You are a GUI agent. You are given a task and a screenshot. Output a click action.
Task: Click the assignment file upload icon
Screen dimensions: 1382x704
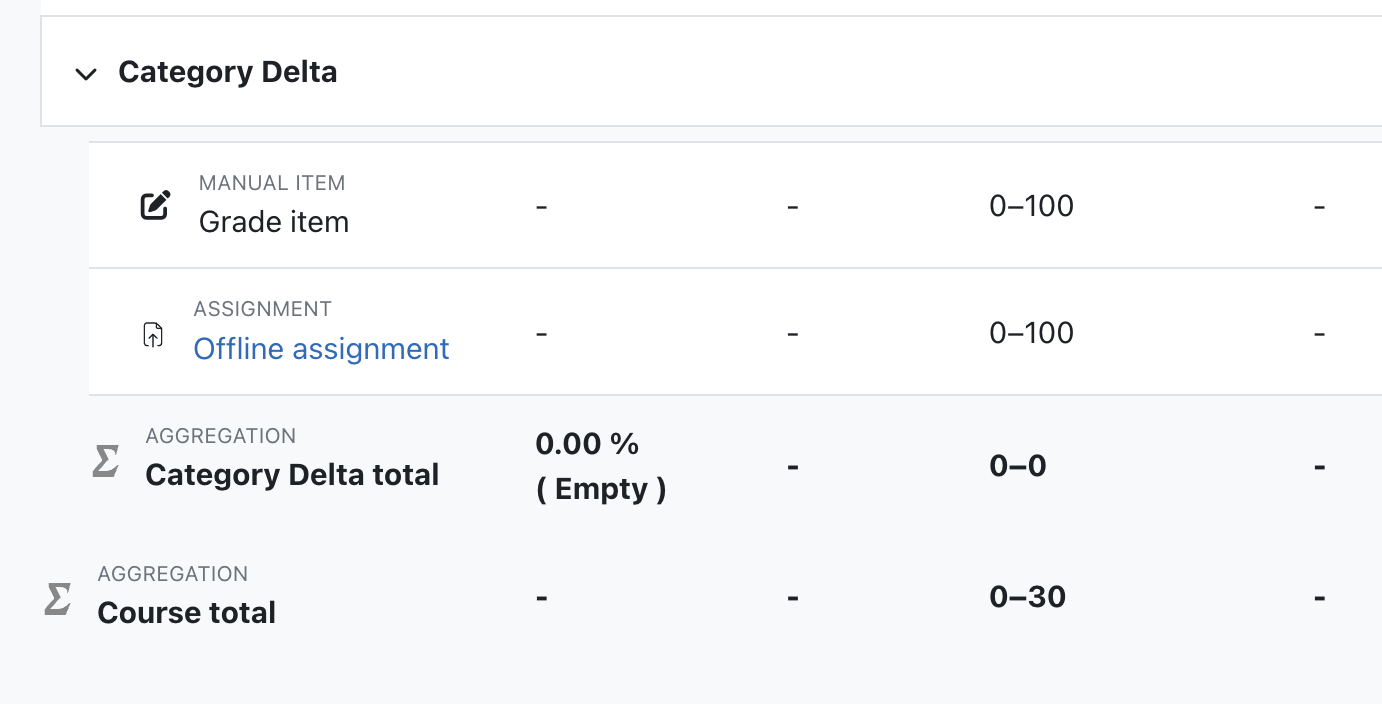point(153,334)
